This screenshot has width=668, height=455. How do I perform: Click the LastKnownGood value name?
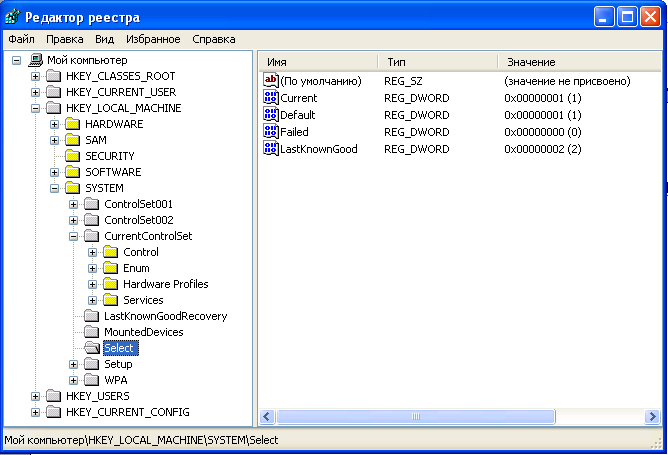[x=319, y=149]
